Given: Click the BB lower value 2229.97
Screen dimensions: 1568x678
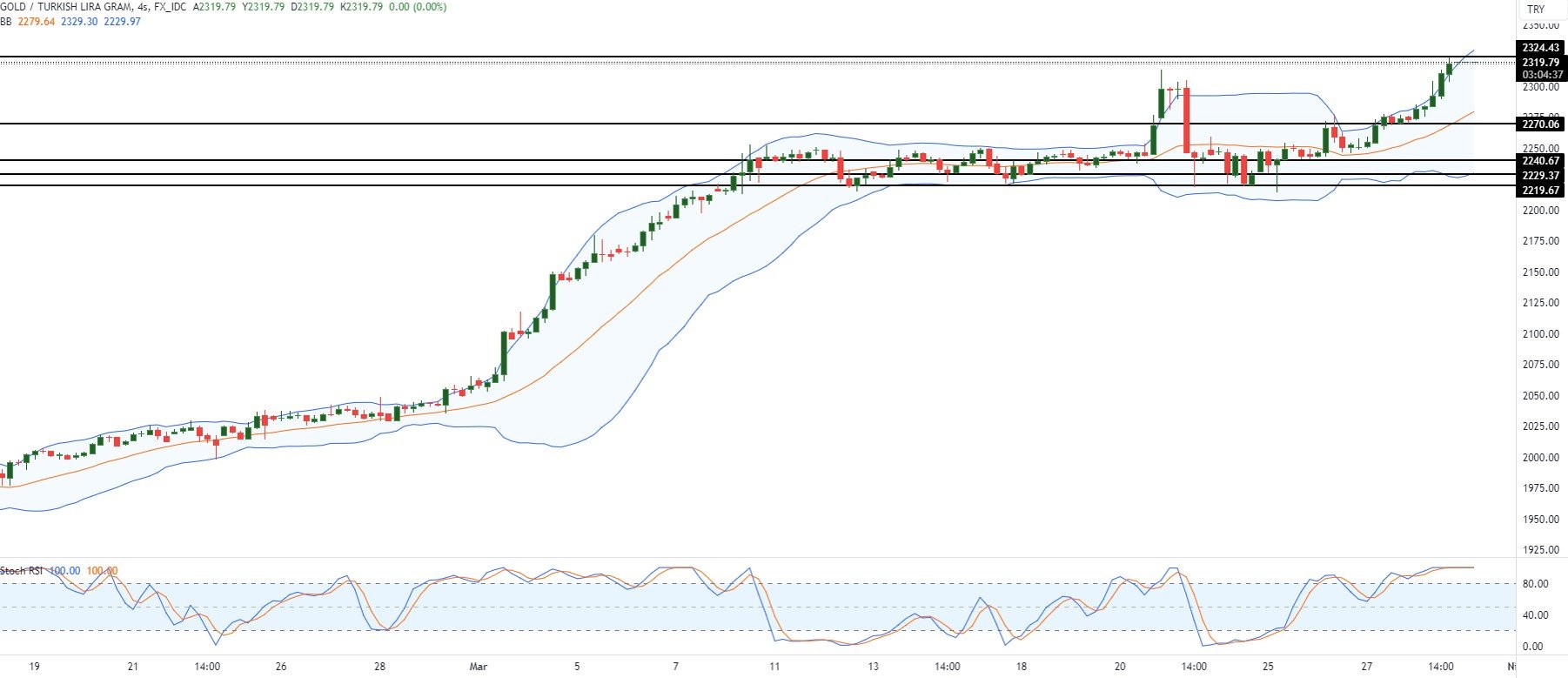Looking at the screenshot, I should coord(122,22).
